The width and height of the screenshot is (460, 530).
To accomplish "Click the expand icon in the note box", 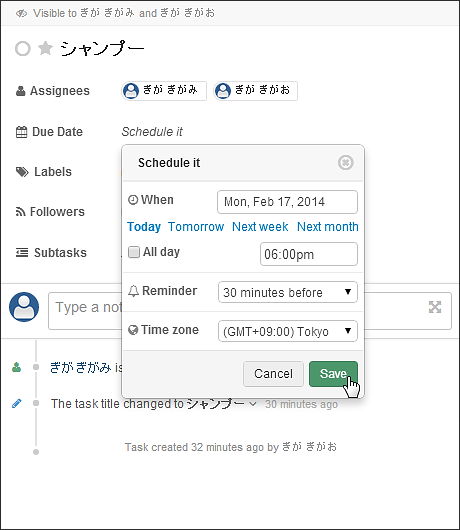I will [435, 307].
